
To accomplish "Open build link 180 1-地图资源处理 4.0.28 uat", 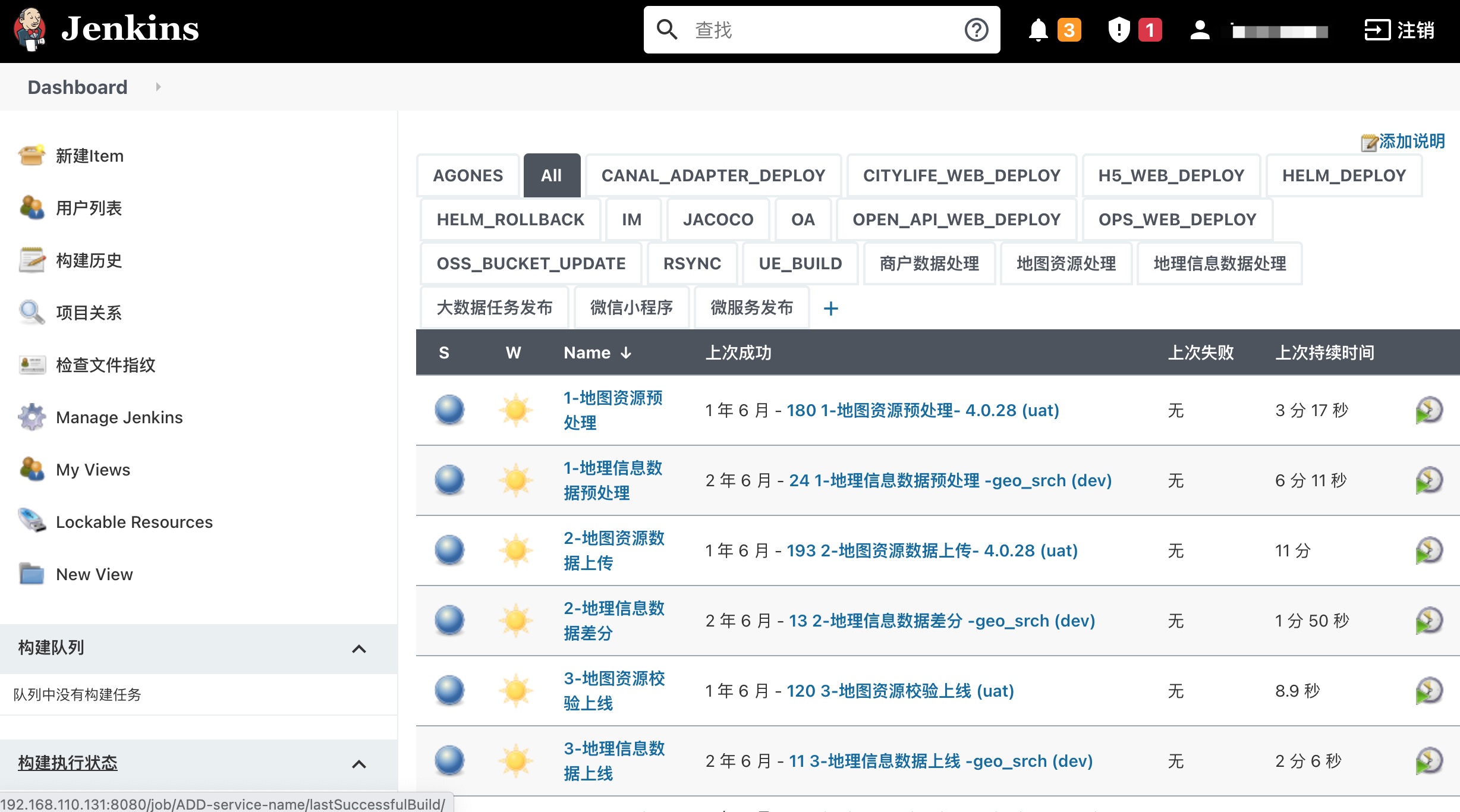I will [920, 410].
